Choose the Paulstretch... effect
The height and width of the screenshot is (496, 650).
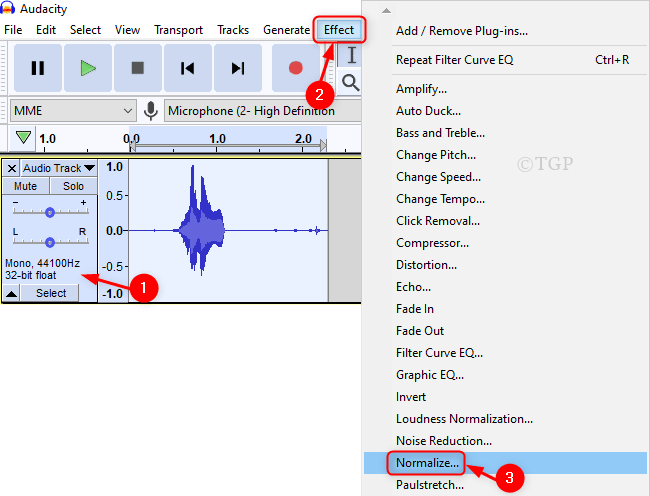tap(505, 485)
